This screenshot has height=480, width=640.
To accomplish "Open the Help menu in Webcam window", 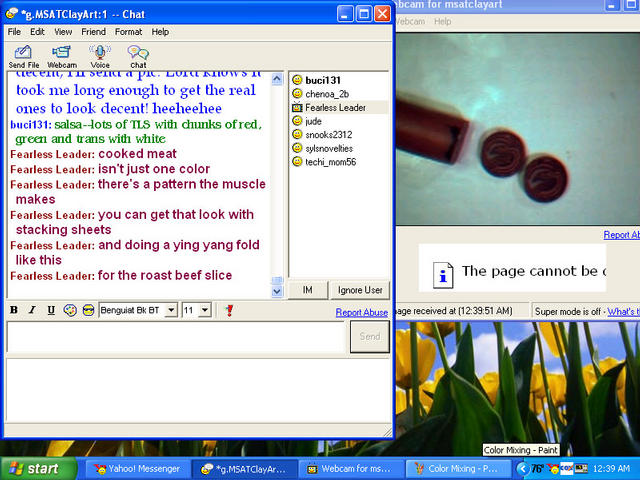I will (442, 21).
